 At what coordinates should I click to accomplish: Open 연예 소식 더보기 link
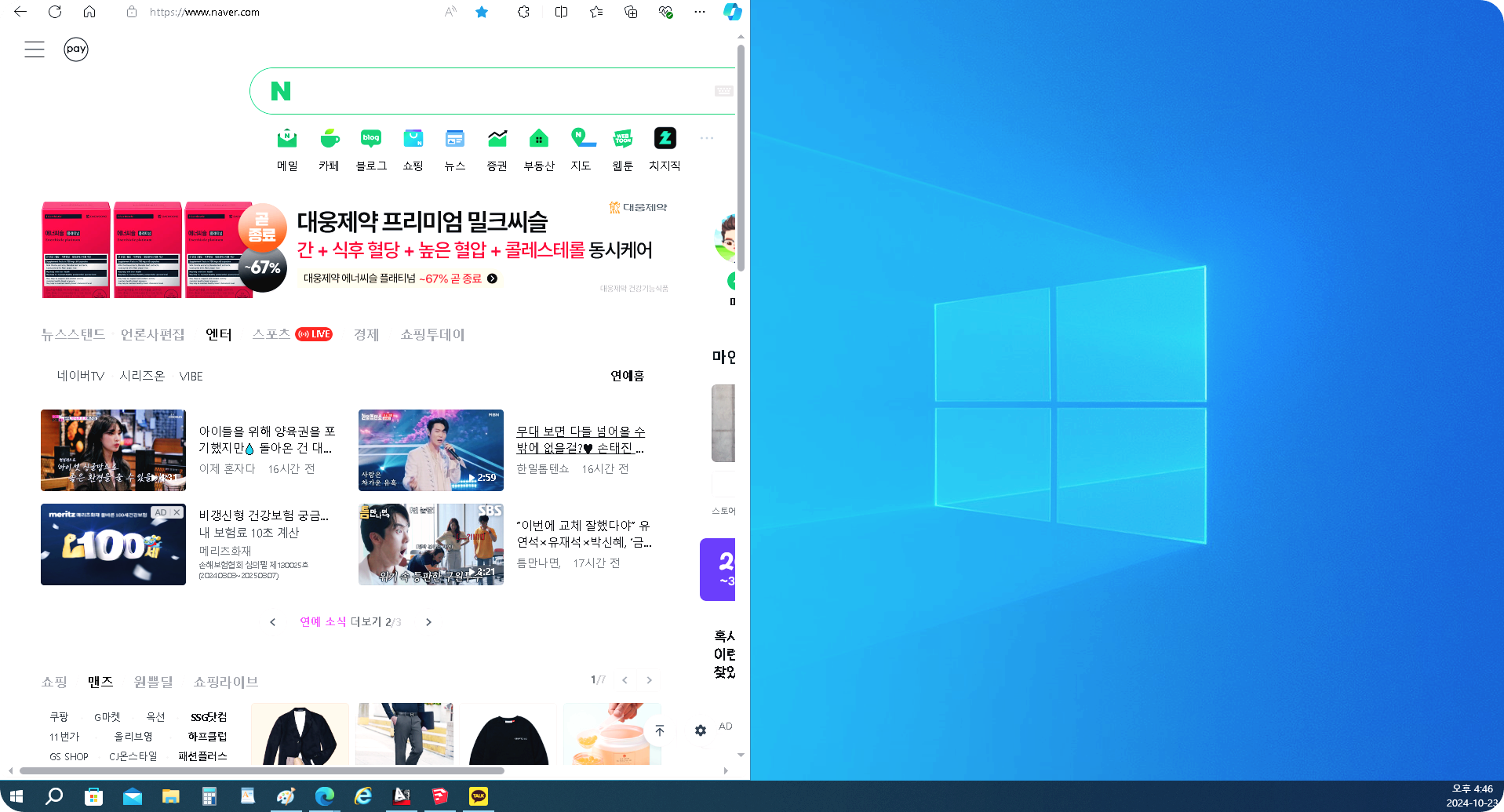tap(340, 621)
